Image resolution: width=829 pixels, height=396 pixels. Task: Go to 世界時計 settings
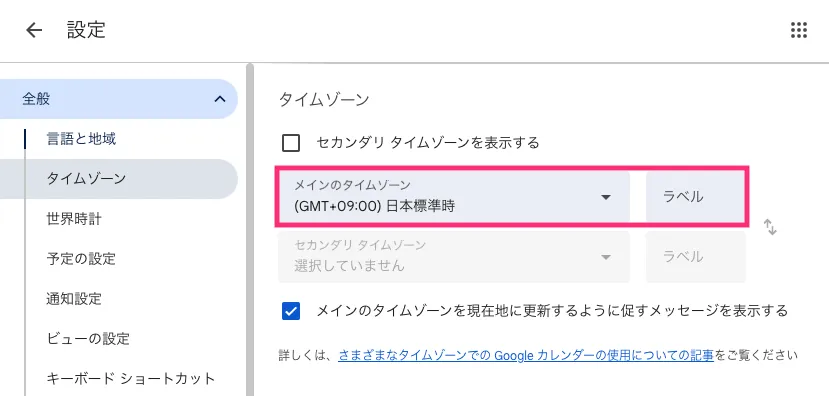tap(74, 218)
